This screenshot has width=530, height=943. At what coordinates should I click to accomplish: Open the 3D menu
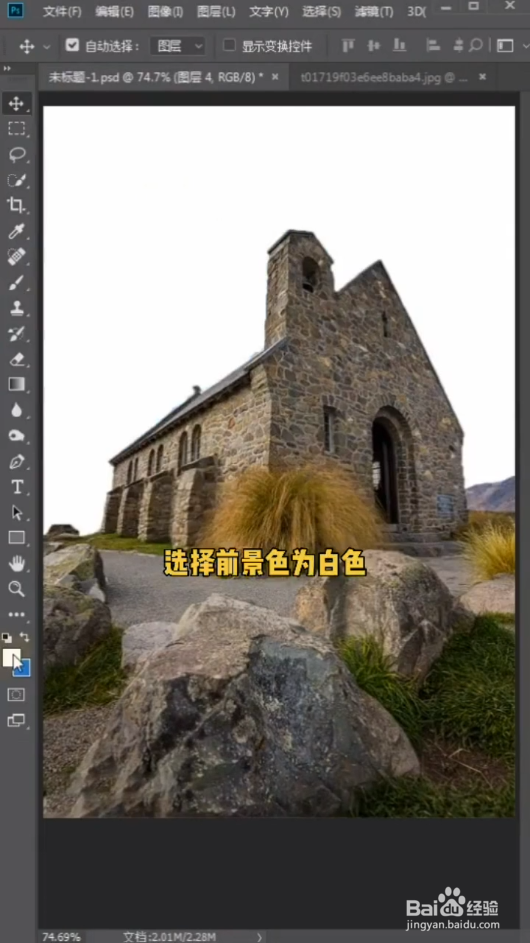pos(416,11)
